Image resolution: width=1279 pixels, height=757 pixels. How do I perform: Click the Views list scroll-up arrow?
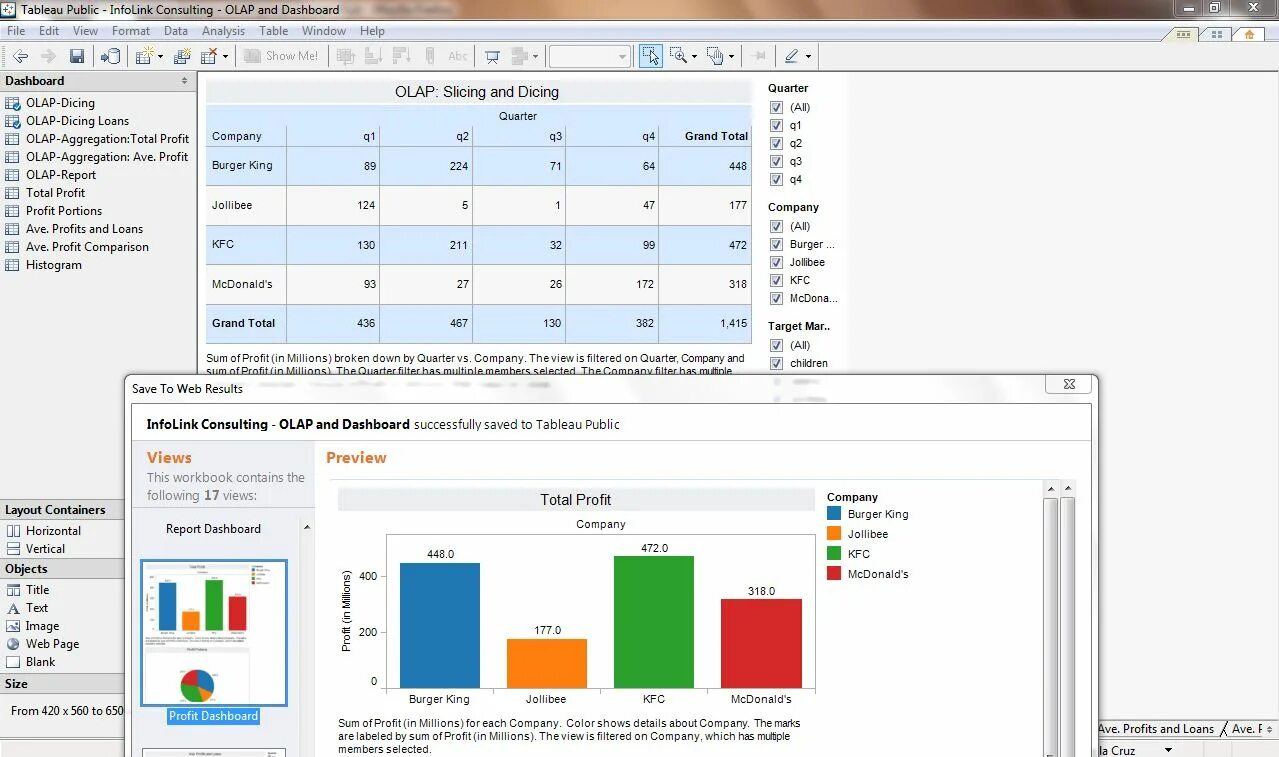307,528
